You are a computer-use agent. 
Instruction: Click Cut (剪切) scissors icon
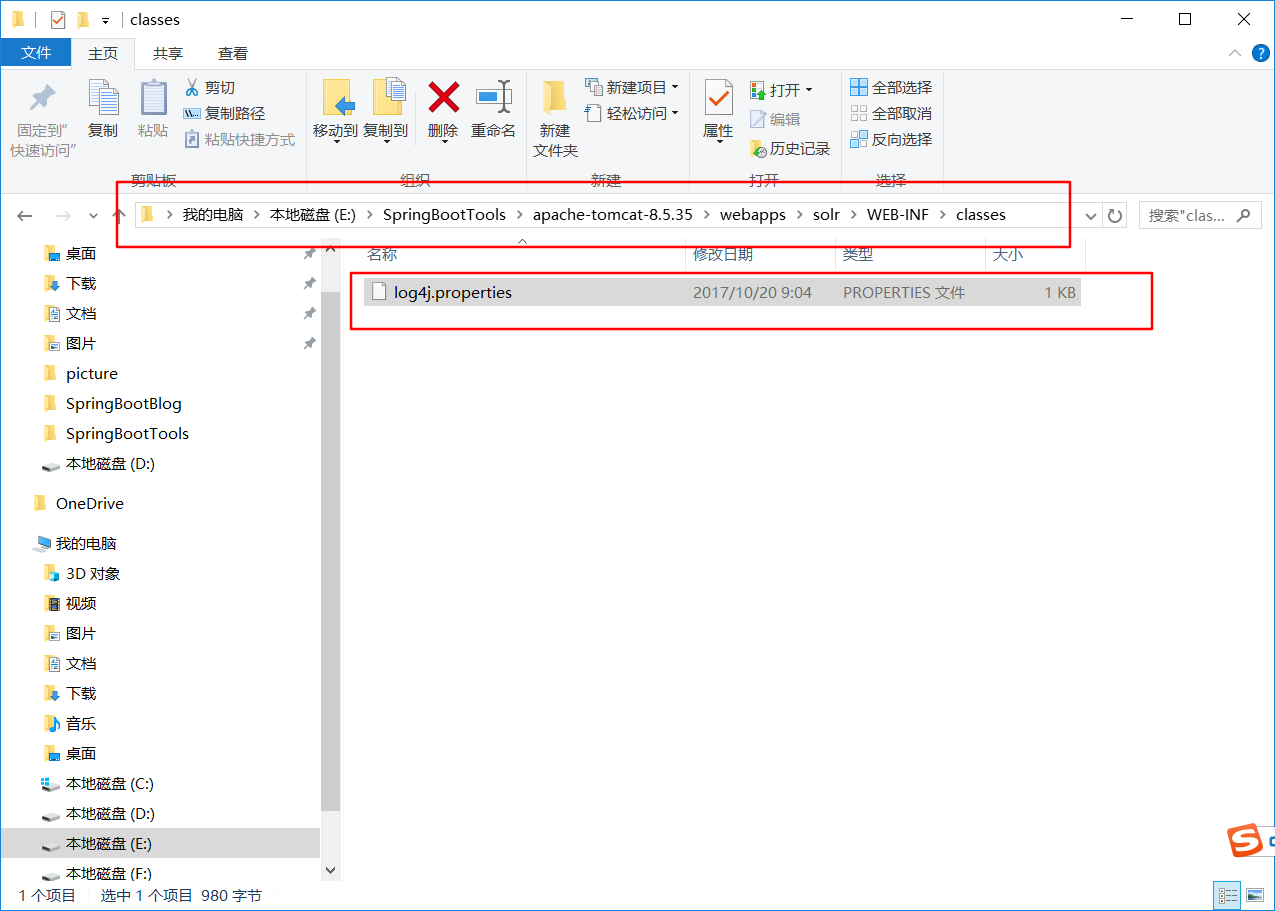point(192,88)
